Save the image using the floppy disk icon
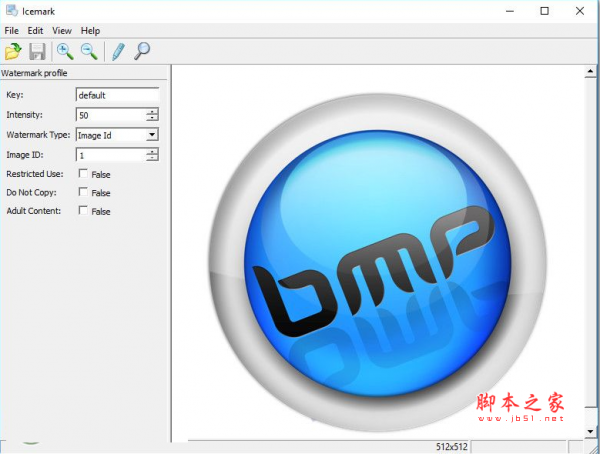Viewport: 600px width, 454px height. tap(38, 51)
